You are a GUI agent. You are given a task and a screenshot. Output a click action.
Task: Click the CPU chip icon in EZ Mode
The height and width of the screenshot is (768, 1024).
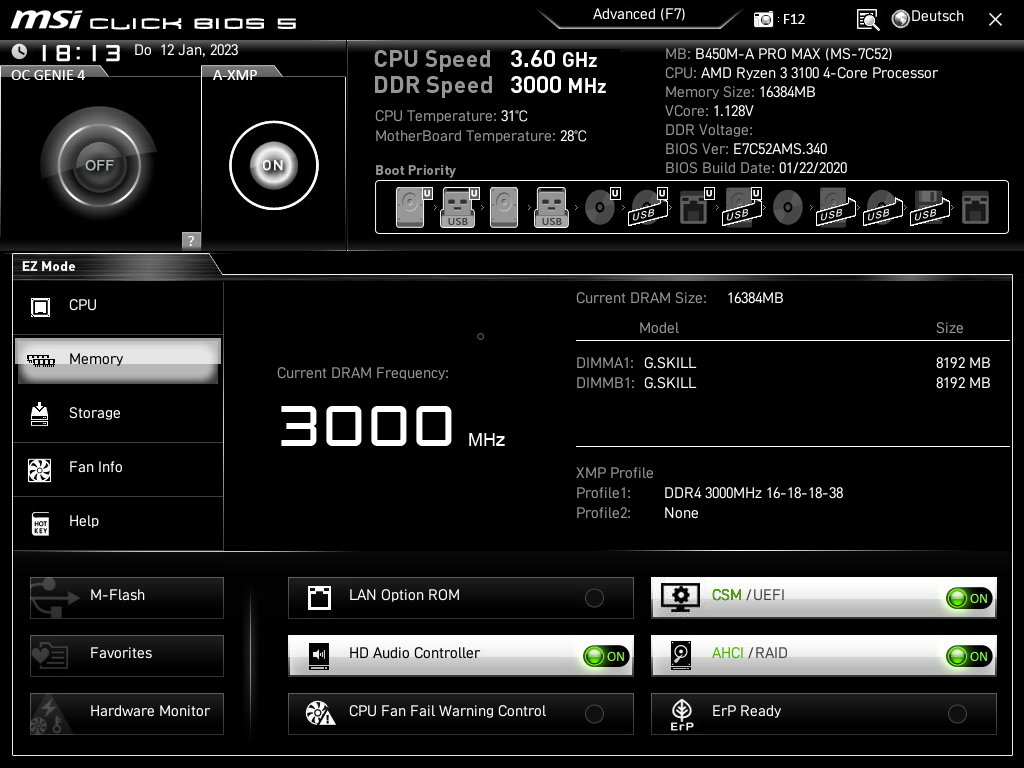pos(40,306)
